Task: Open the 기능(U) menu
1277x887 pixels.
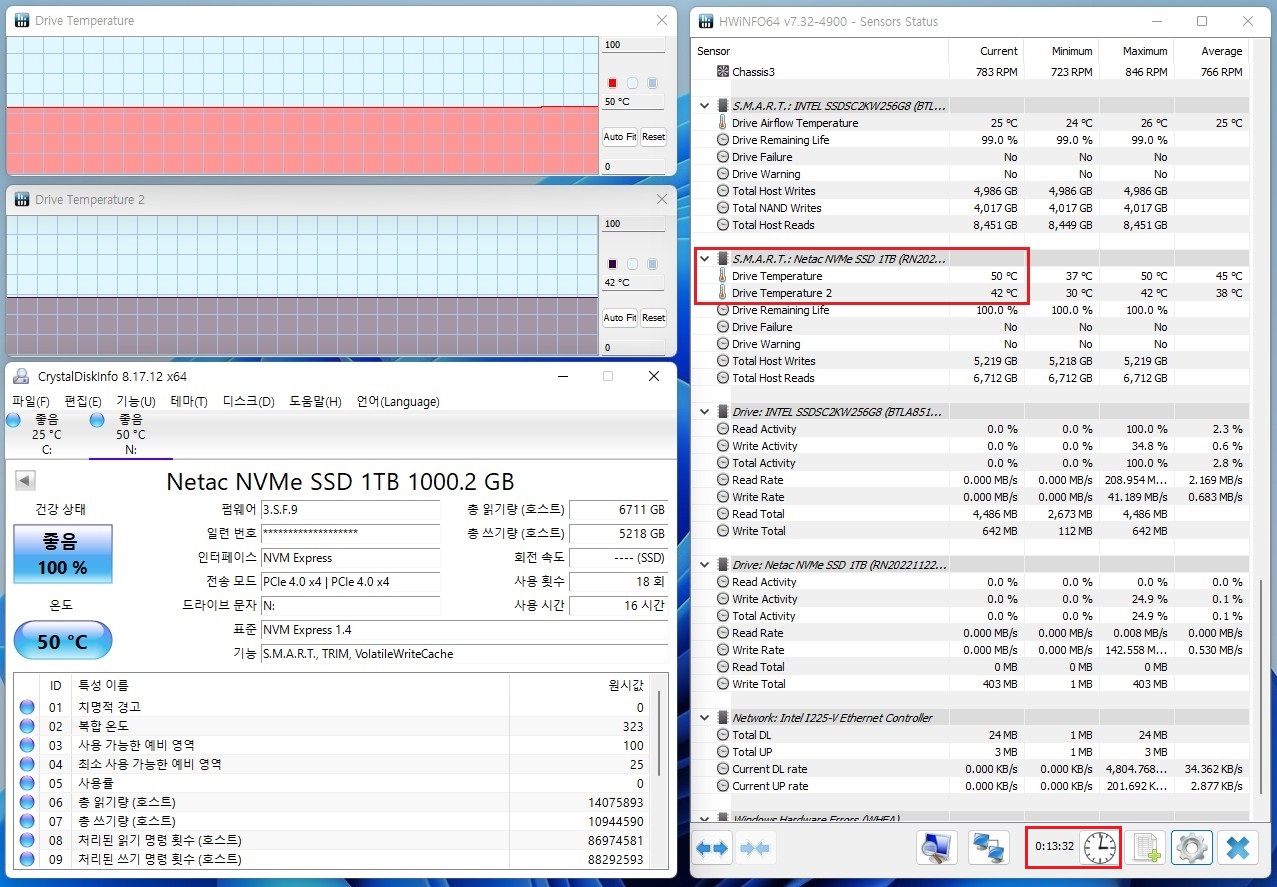Action: tap(136, 402)
